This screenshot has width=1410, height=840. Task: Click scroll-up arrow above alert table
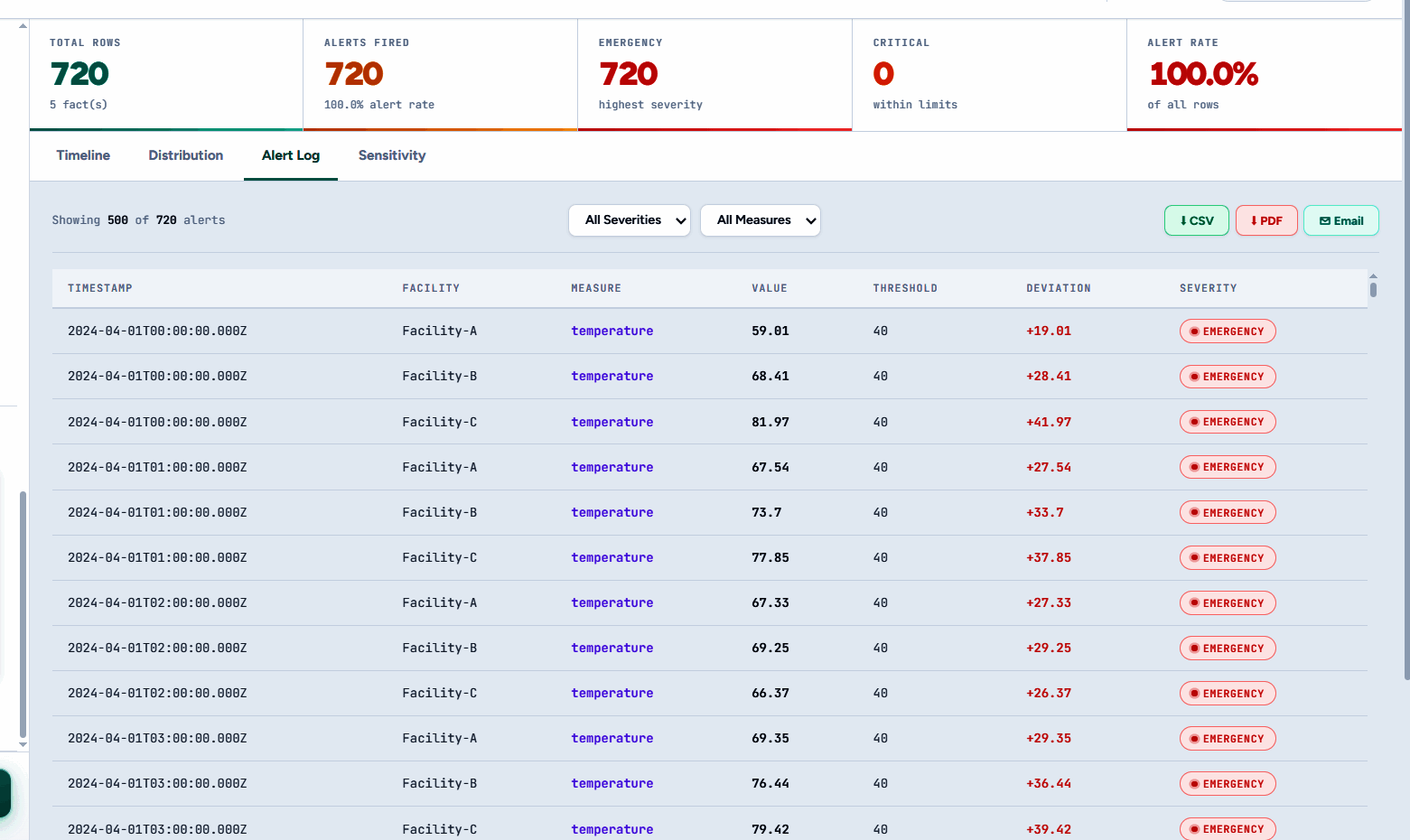click(1373, 275)
